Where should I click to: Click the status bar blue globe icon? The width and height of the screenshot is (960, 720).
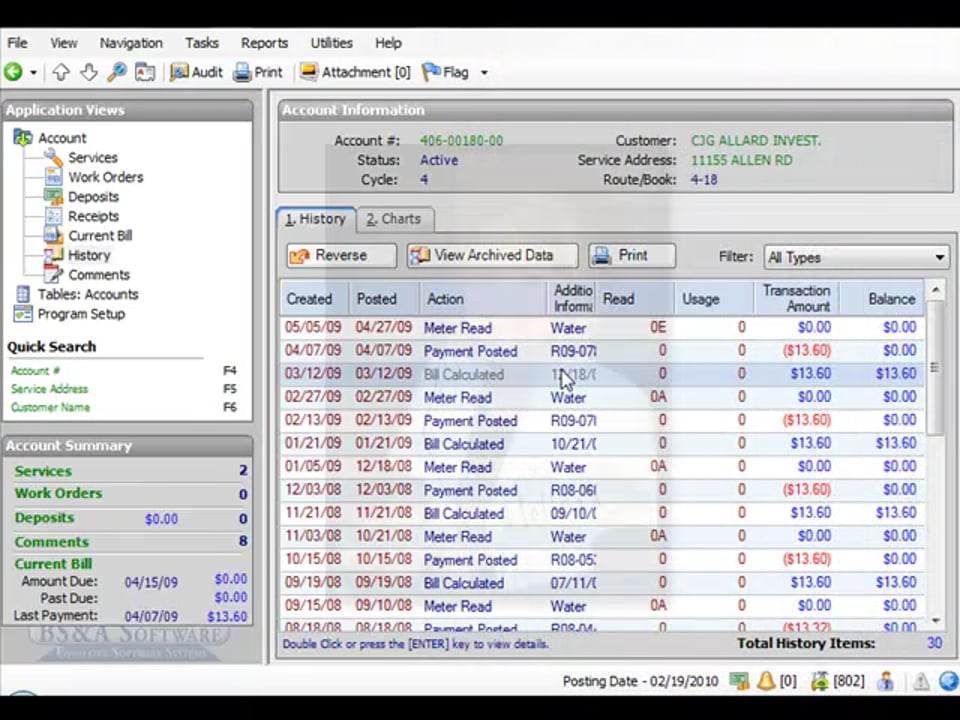click(x=948, y=681)
